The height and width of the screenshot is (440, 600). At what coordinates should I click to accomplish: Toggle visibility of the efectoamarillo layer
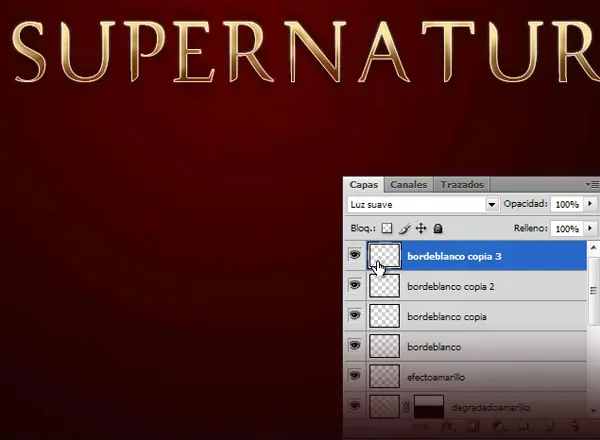pyautogui.click(x=355, y=376)
